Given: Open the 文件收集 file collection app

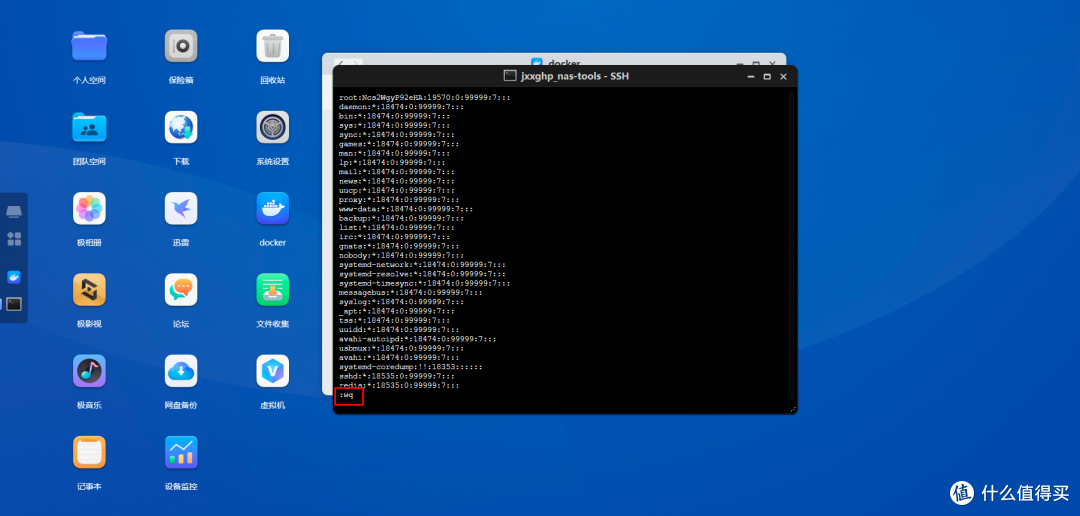Looking at the screenshot, I should tap(272, 290).
